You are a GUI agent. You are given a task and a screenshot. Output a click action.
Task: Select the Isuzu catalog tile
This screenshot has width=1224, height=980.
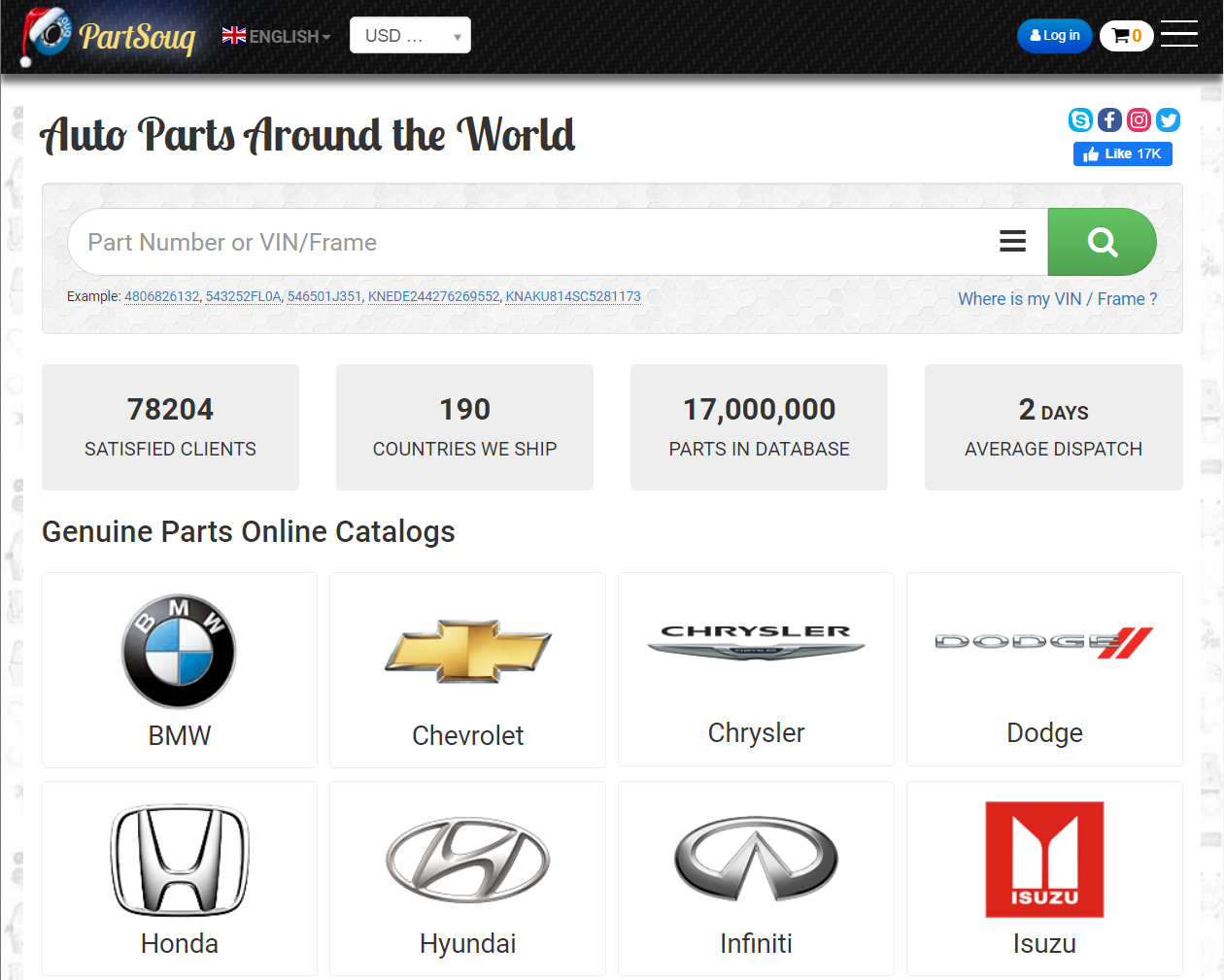(1044, 878)
